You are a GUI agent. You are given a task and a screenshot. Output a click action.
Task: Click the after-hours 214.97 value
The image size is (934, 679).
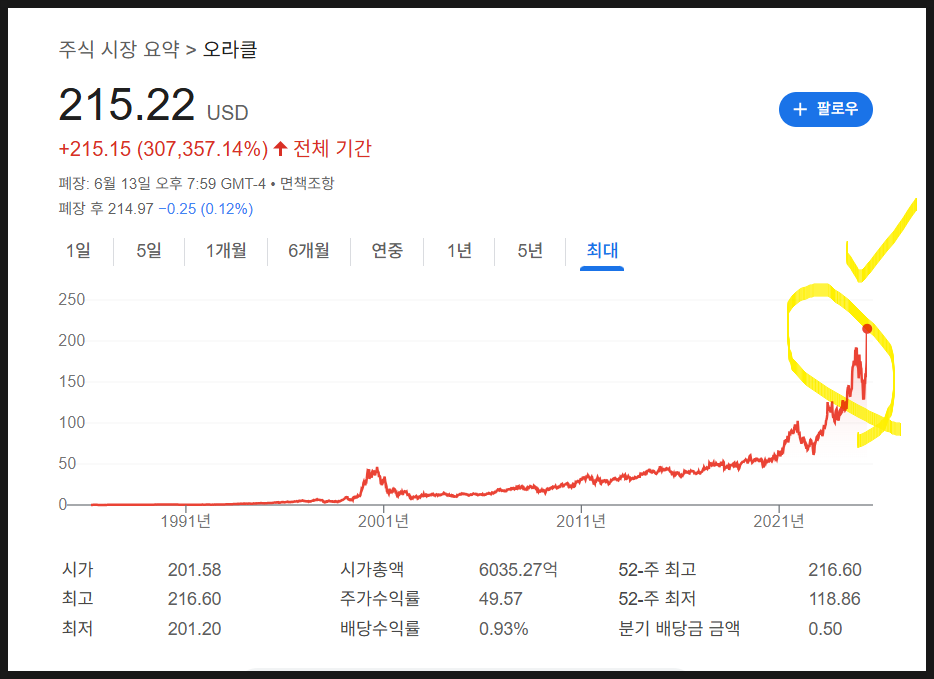[130, 209]
